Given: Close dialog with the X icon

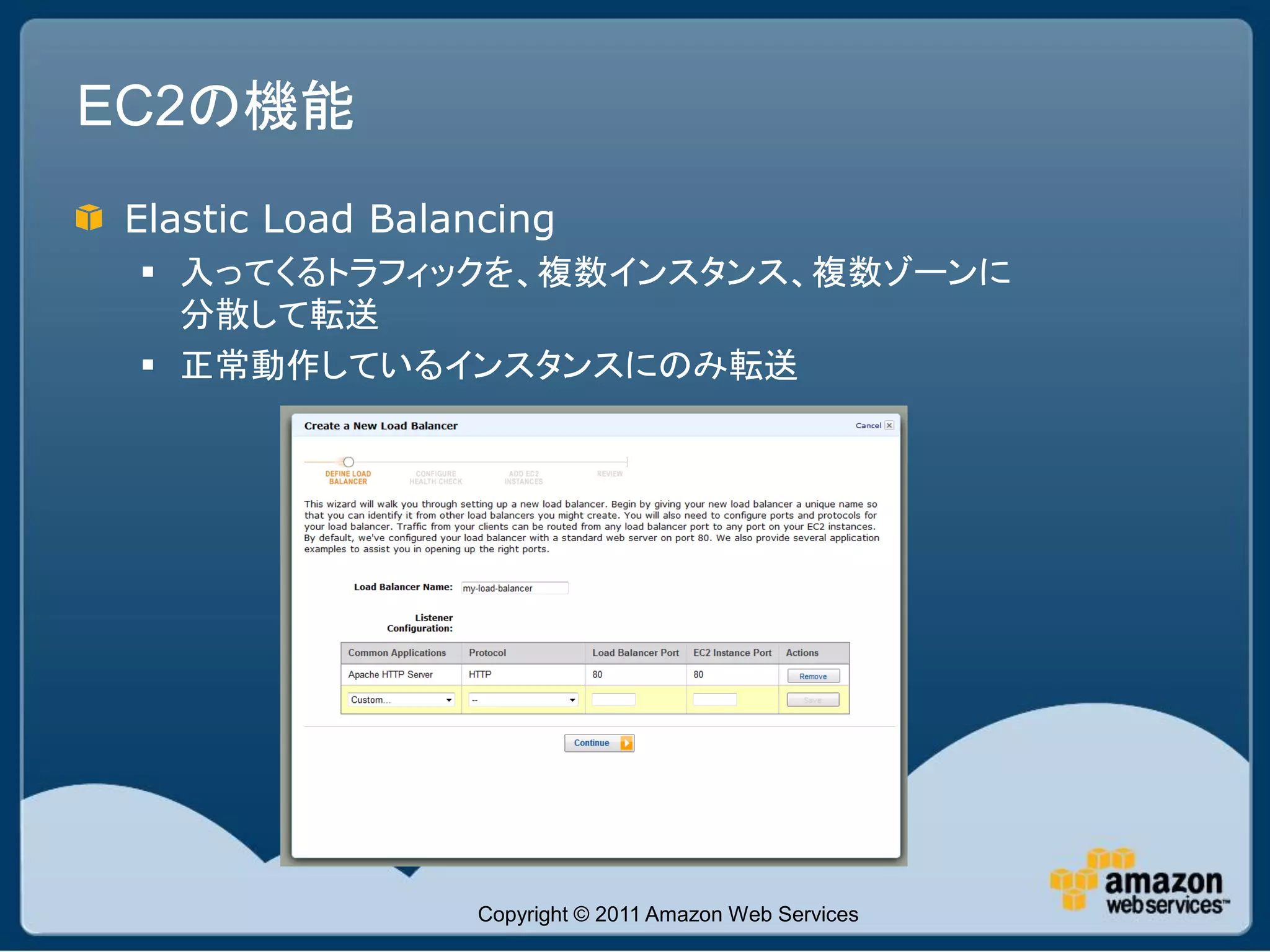Looking at the screenshot, I should tap(889, 426).
